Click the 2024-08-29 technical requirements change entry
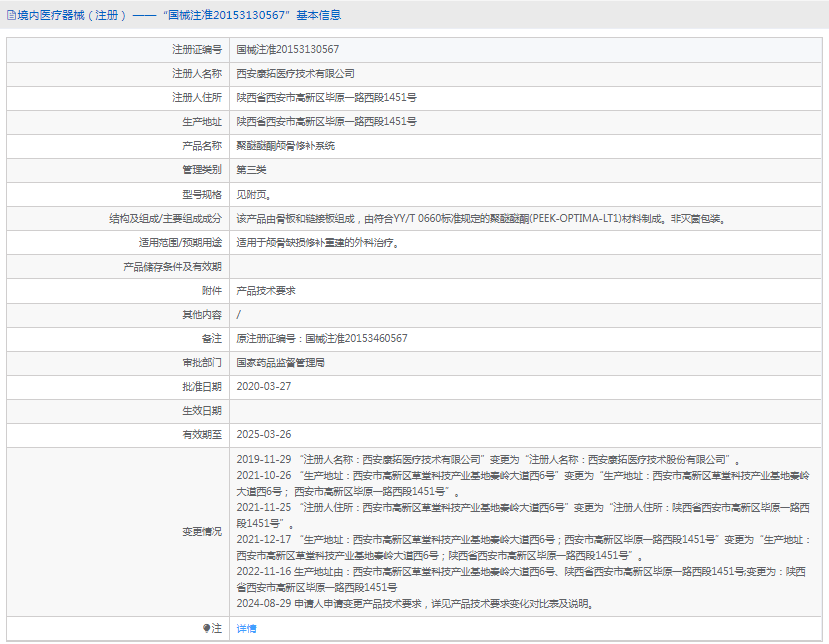Screen dimensions: 829x644 pos(416,603)
